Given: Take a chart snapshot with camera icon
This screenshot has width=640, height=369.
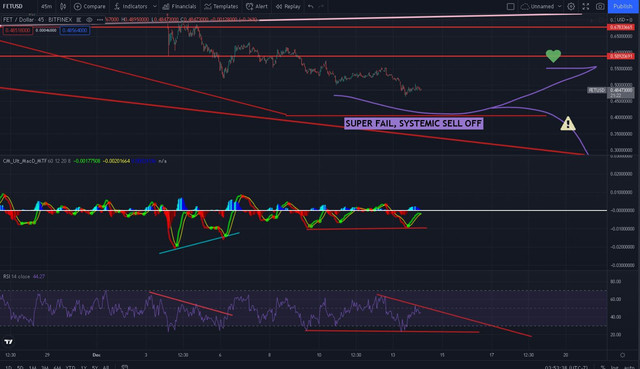Looking at the screenshot, I should [600, 6].
